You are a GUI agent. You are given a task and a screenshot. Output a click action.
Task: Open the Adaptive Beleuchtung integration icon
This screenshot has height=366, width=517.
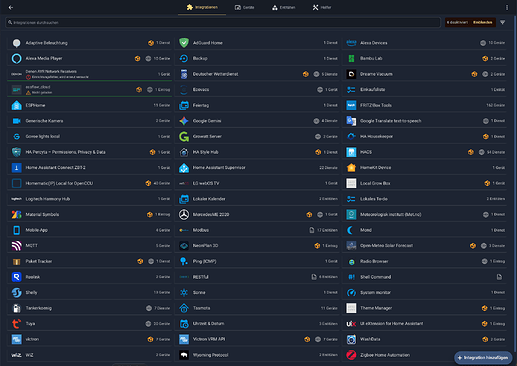[16, 43]
